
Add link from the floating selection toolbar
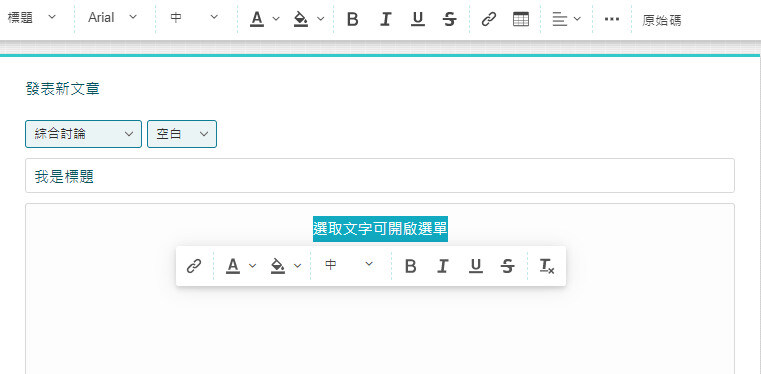point(194,266)
